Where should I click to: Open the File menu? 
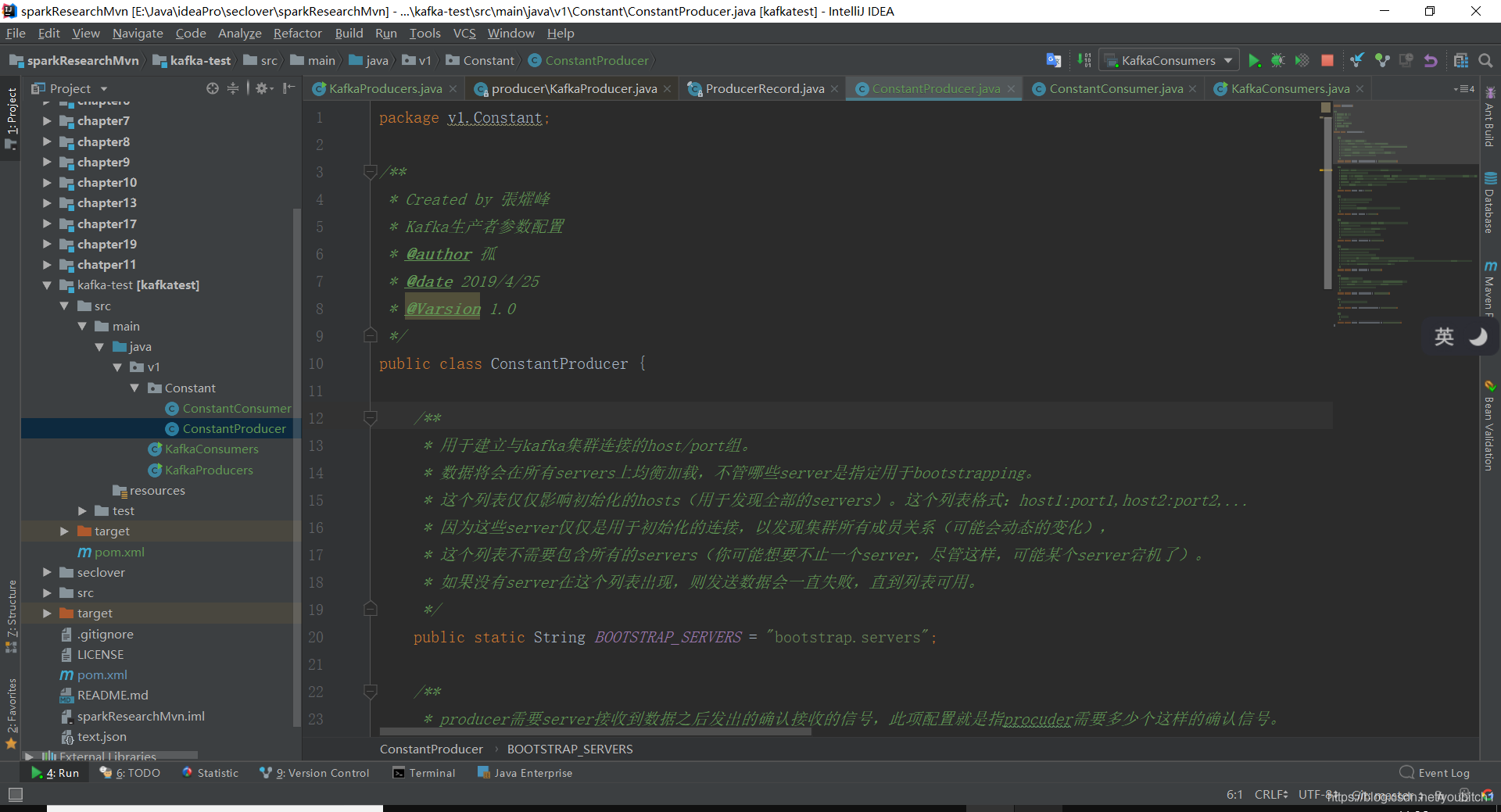click(16, 33)
